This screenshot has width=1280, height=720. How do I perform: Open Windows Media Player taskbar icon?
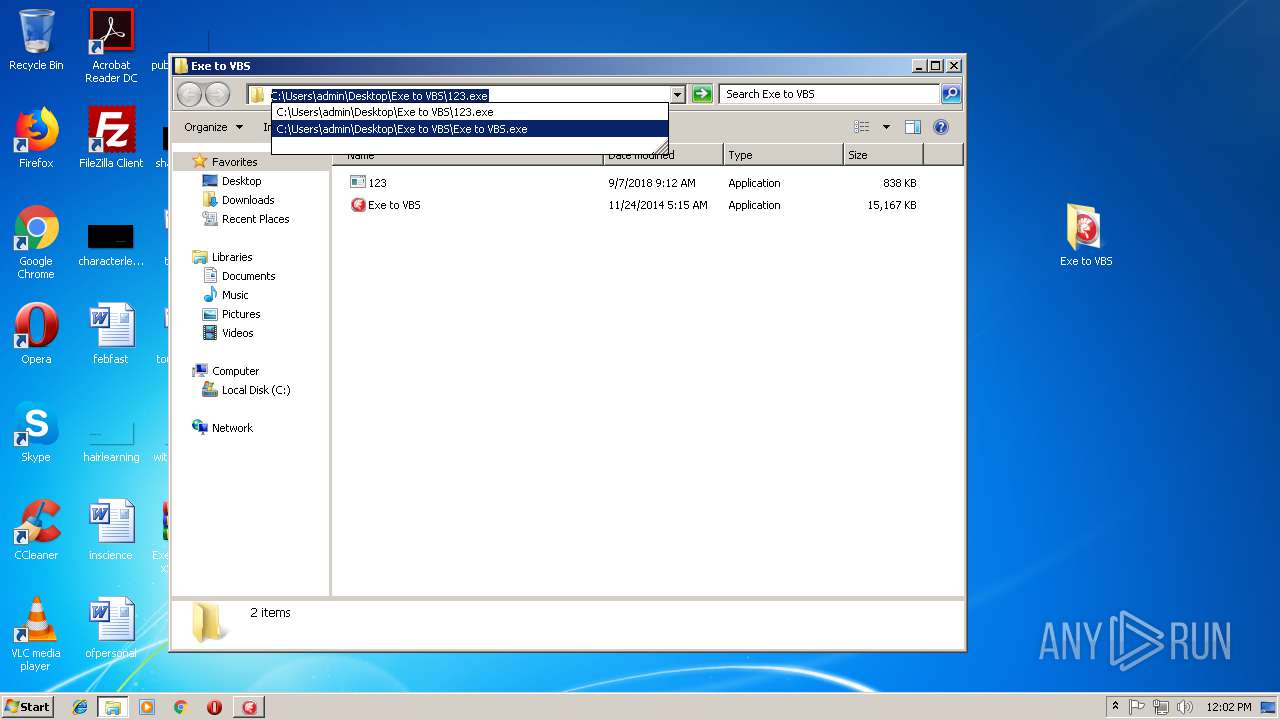[x=147, y=707]
